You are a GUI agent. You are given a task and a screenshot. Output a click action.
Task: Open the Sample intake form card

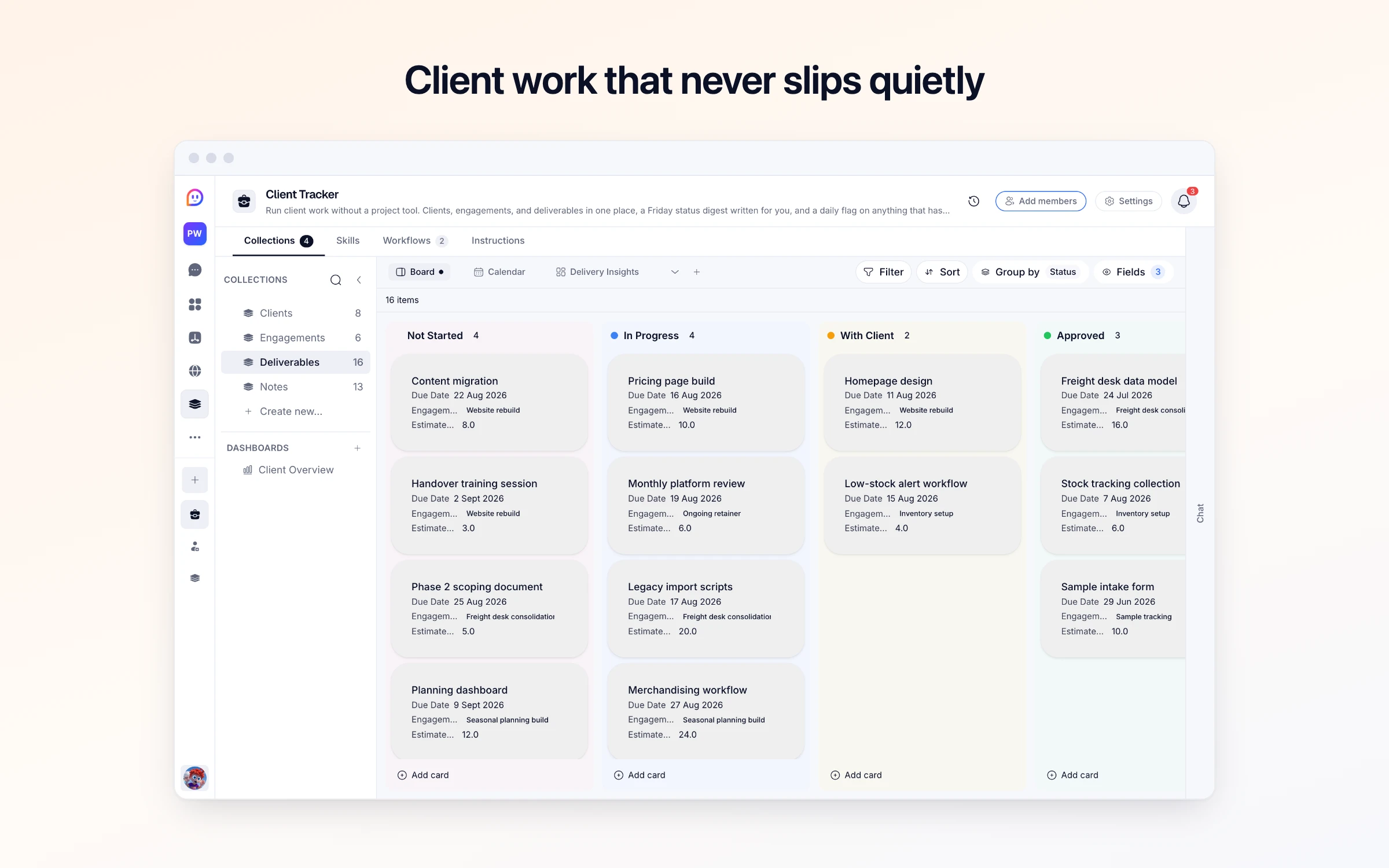1113,609
